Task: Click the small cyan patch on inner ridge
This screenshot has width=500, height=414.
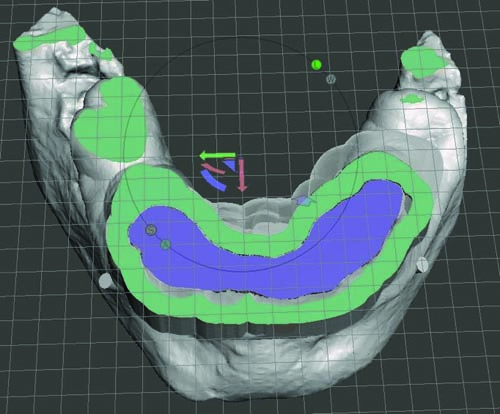Action: (x=304, y=200)
